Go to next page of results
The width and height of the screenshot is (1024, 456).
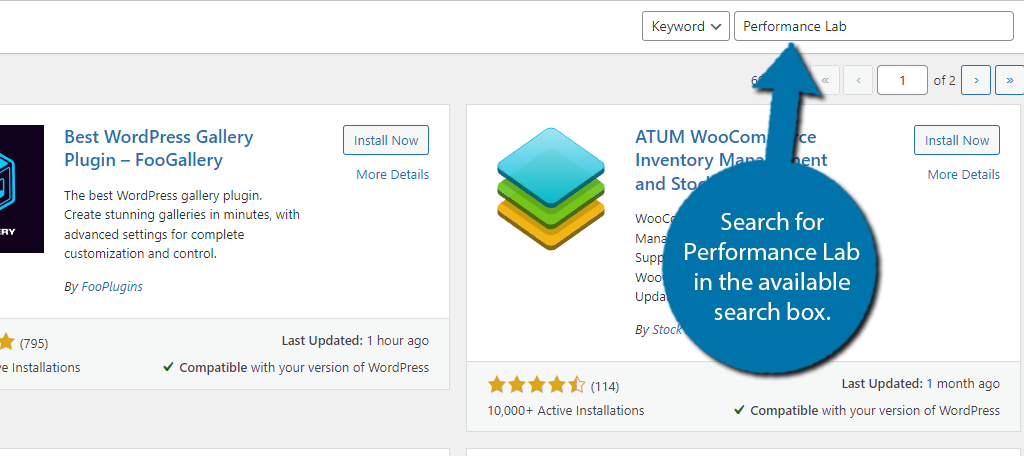tap(976, 80)
